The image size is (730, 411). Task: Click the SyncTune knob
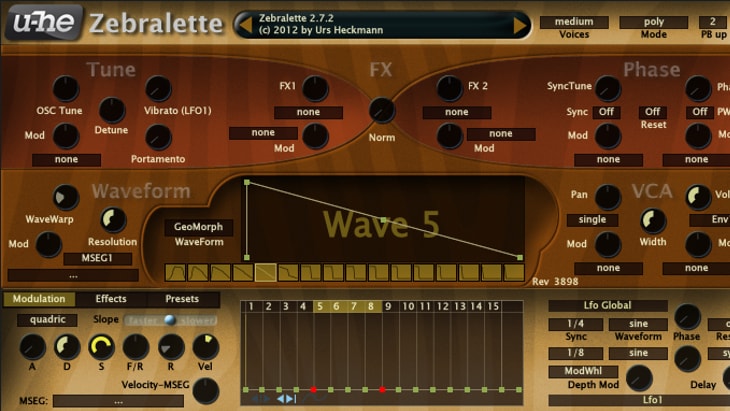tap(608, 88)
